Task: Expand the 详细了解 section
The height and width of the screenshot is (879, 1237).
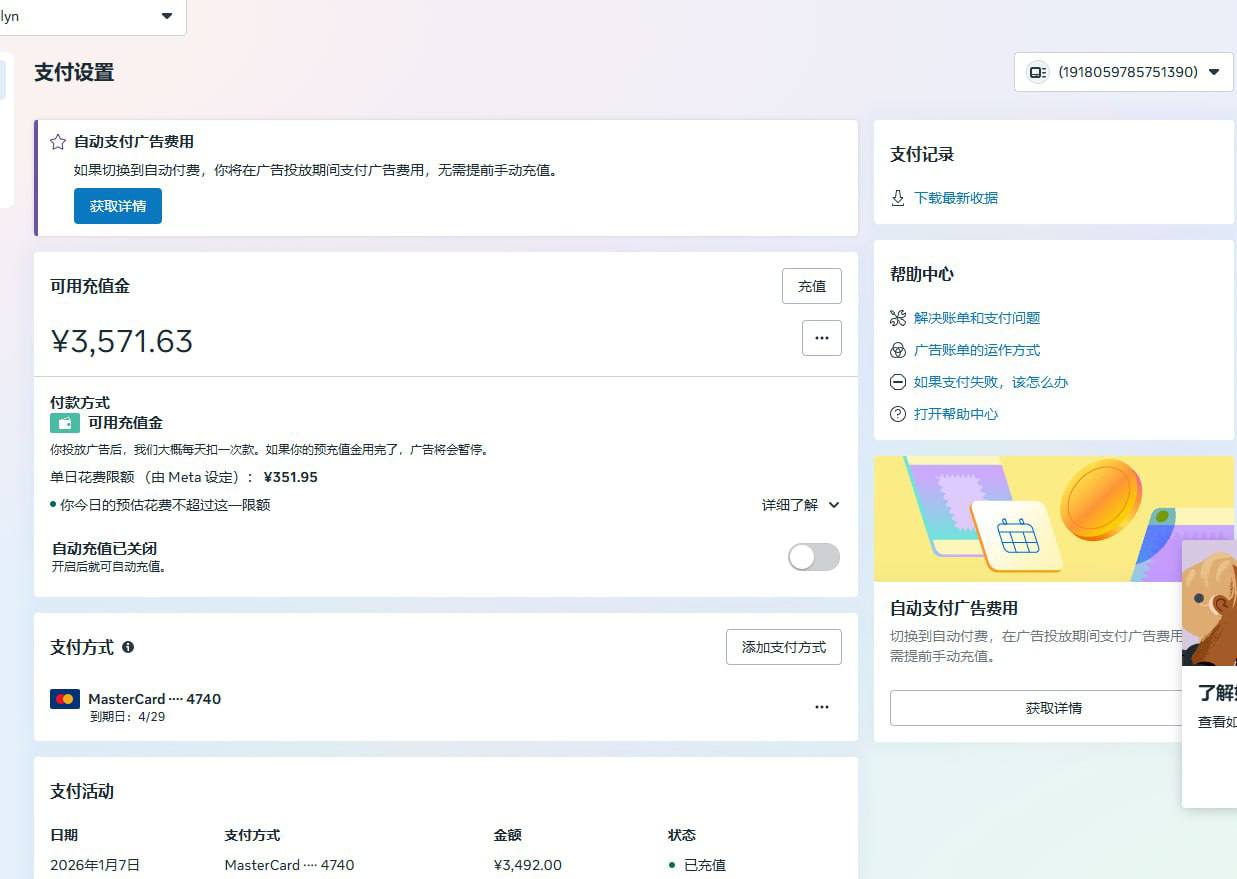Action: pyautogui.click(x=800, y=505)
